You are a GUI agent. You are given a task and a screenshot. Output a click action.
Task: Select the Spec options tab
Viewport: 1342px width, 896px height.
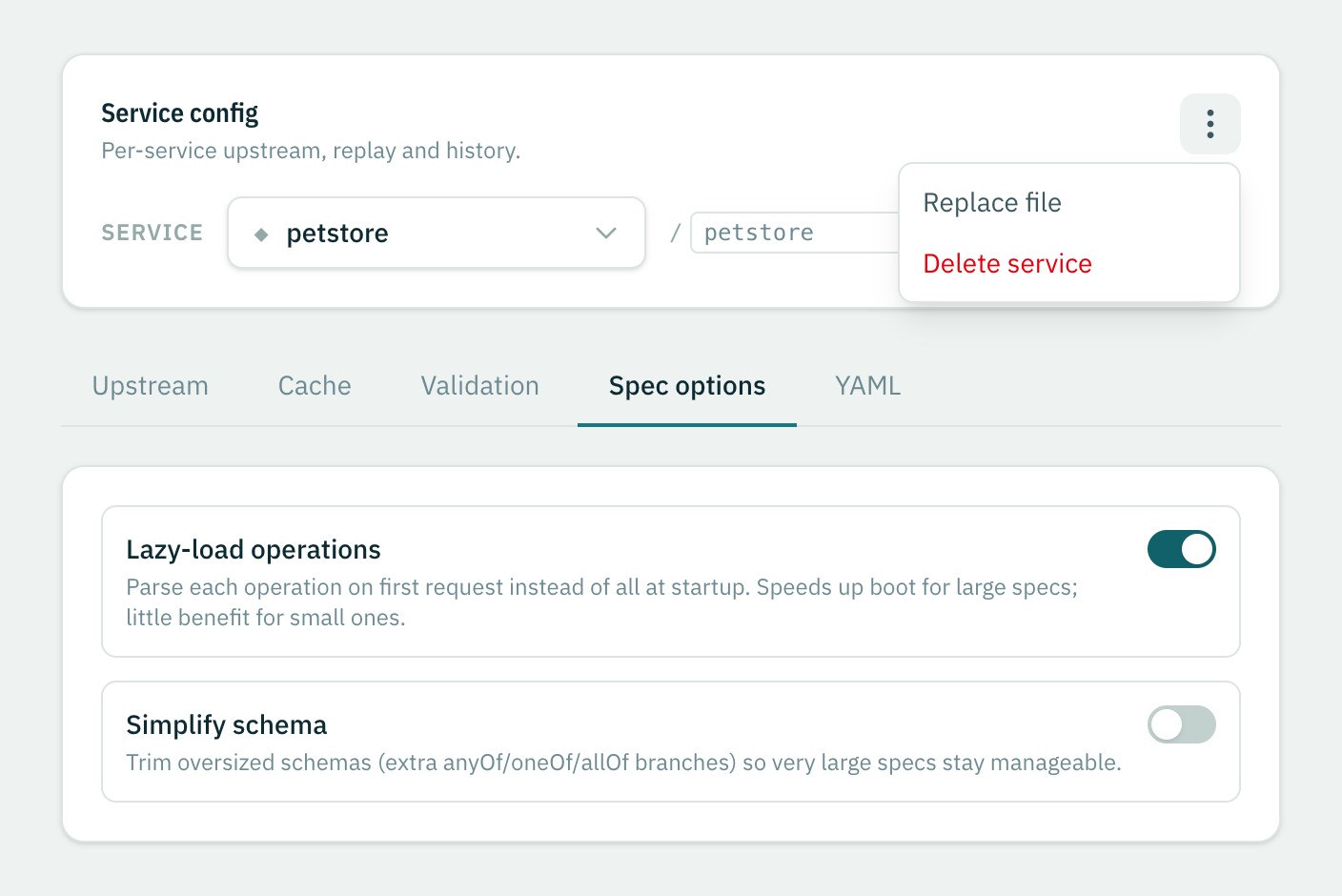pyautogui.click(x=687, y=386)
